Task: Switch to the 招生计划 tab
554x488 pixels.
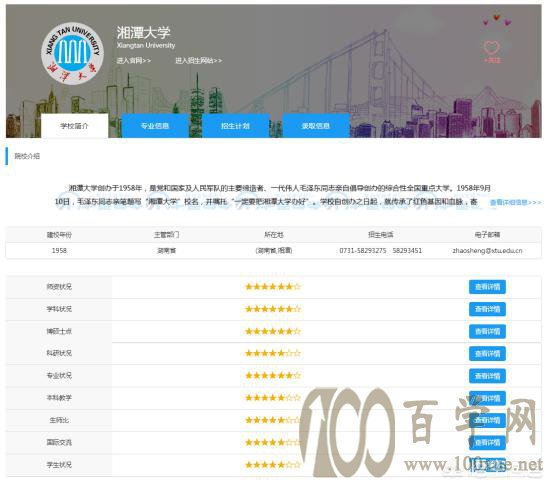Action: point(235,126)
